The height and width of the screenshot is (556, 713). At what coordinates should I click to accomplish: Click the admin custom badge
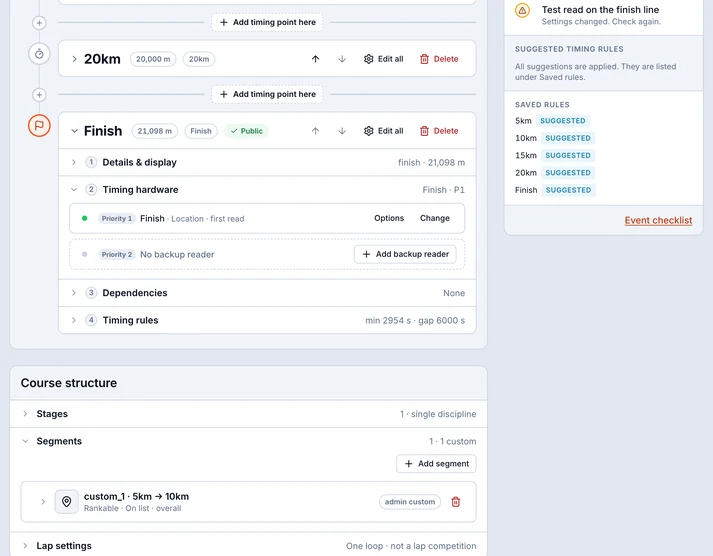tap(410, 502)
